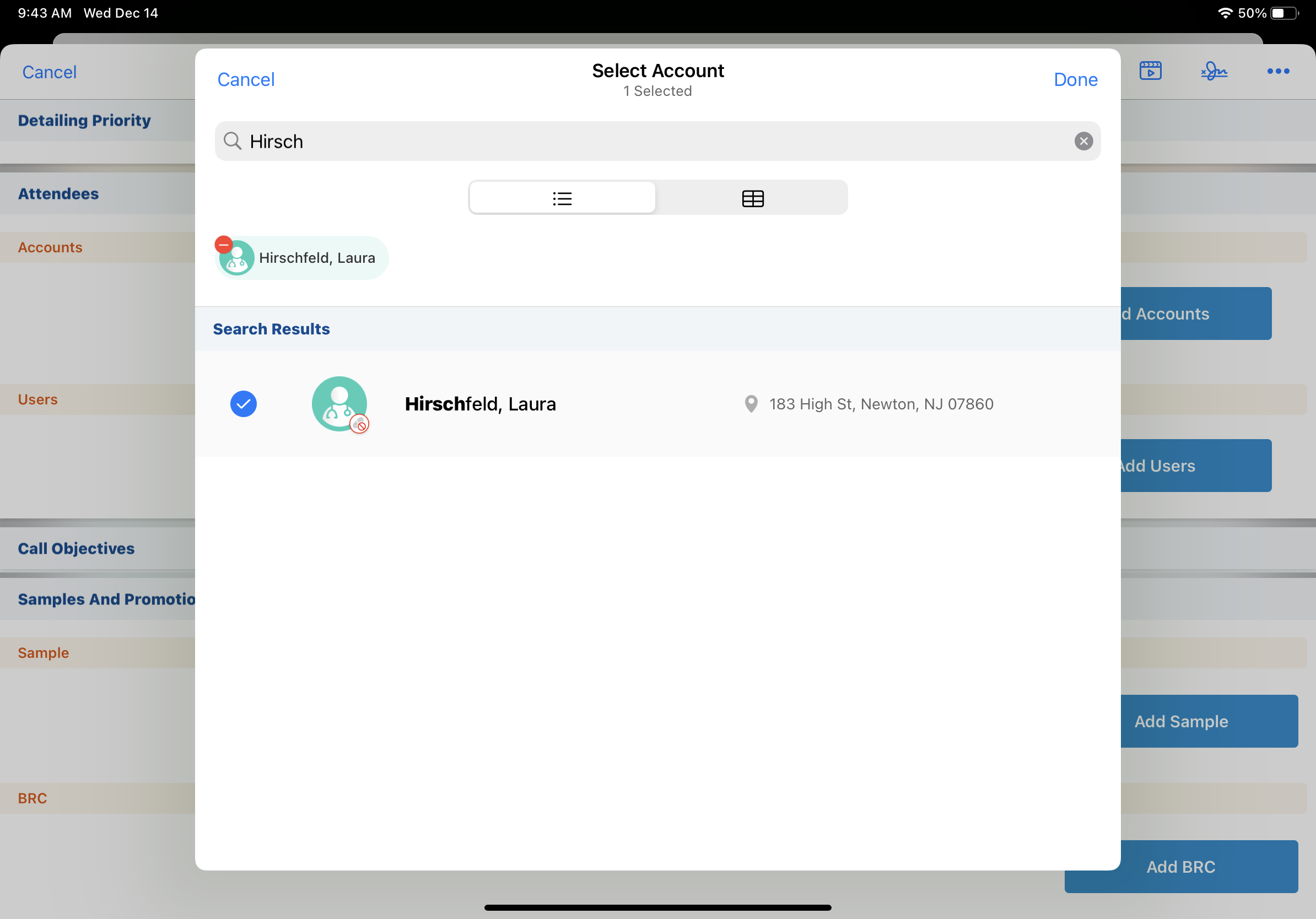The height and width of the screenshot is (919, 1316).
Task: Expand the Detailing Priority section header
Action: point(84,120)
